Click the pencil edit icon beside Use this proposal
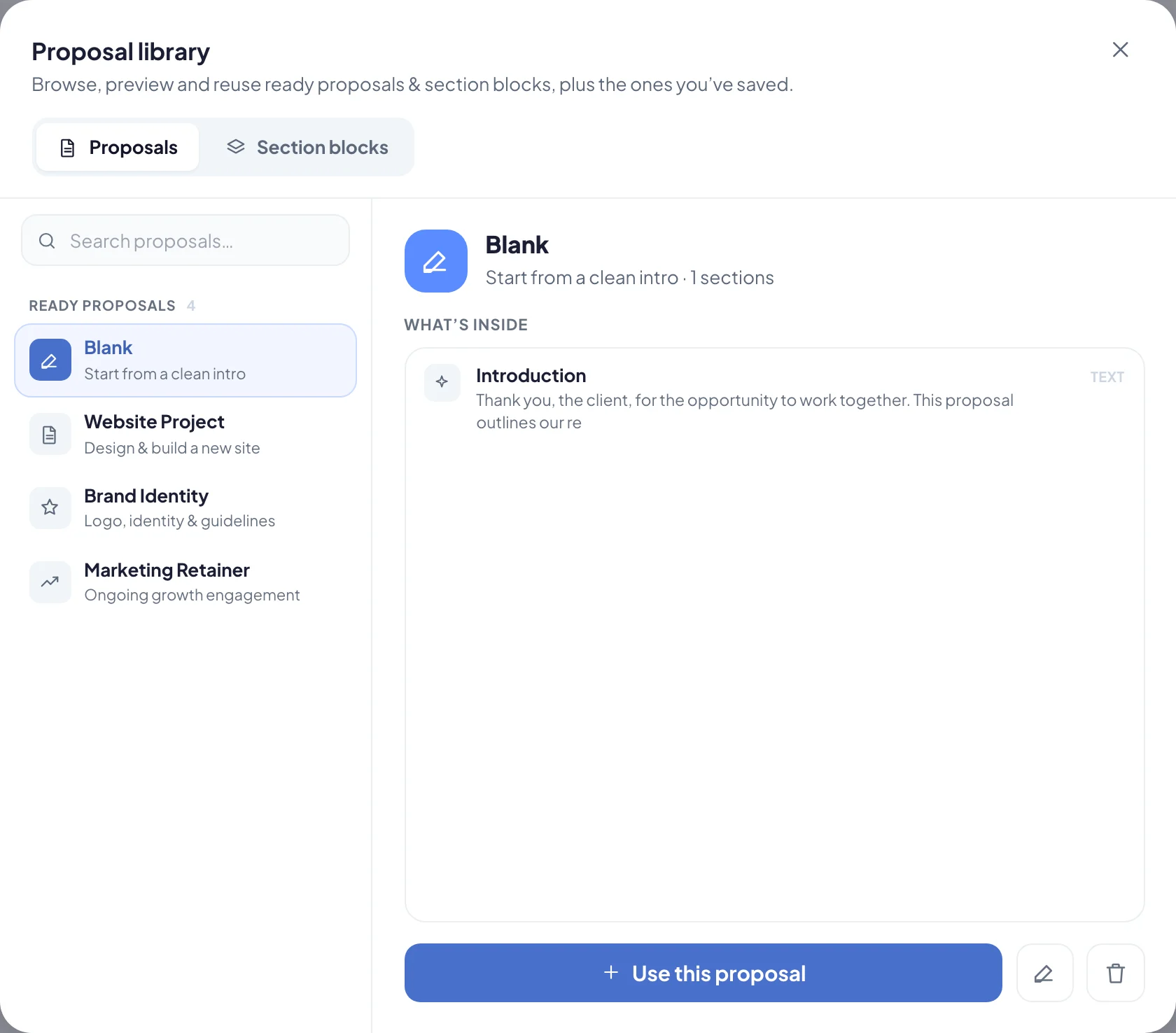This screenshot has height=1033, width=1176. tap(1044, 973)
